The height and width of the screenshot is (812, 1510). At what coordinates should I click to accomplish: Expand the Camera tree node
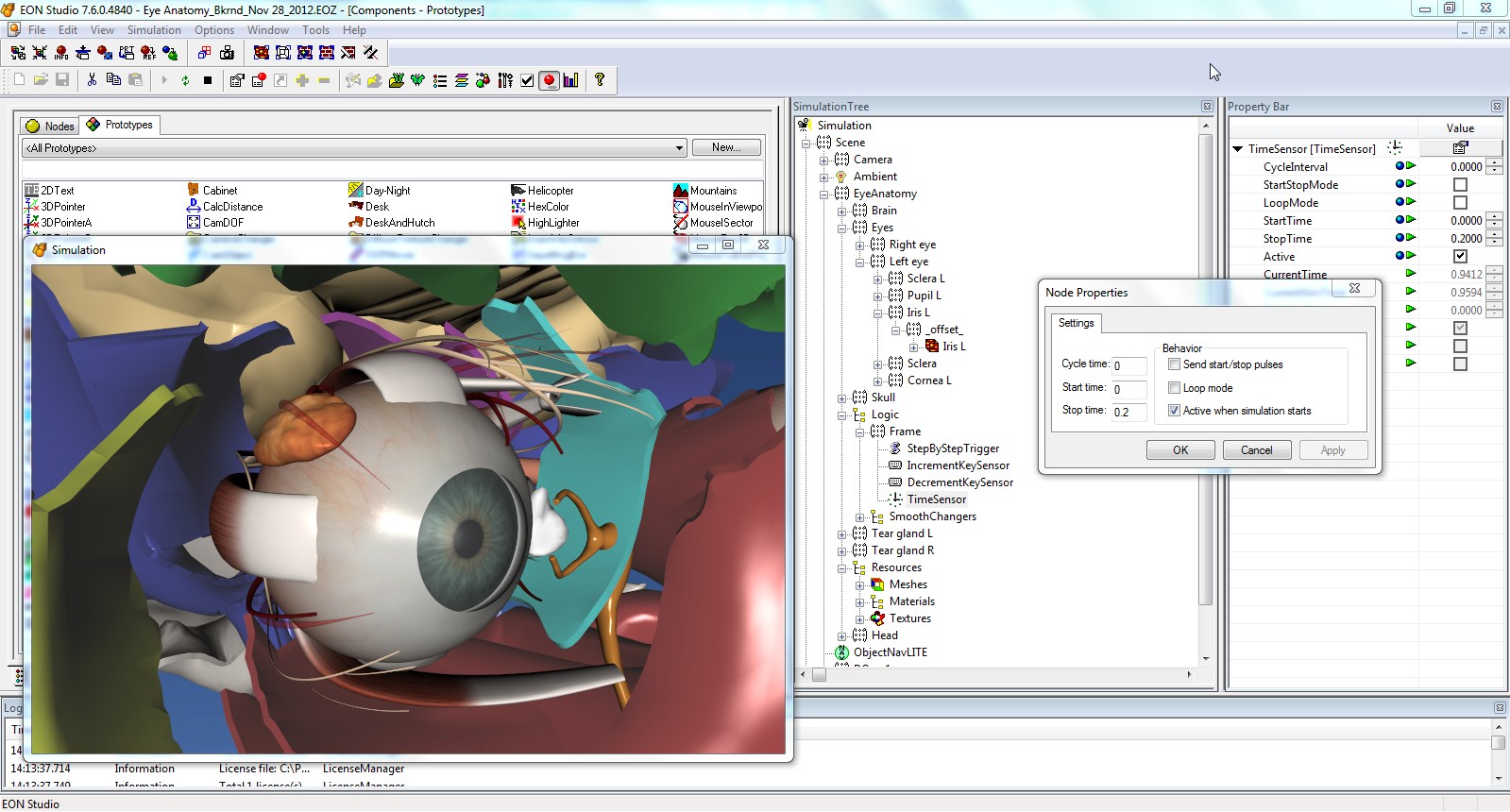point(824,160)
